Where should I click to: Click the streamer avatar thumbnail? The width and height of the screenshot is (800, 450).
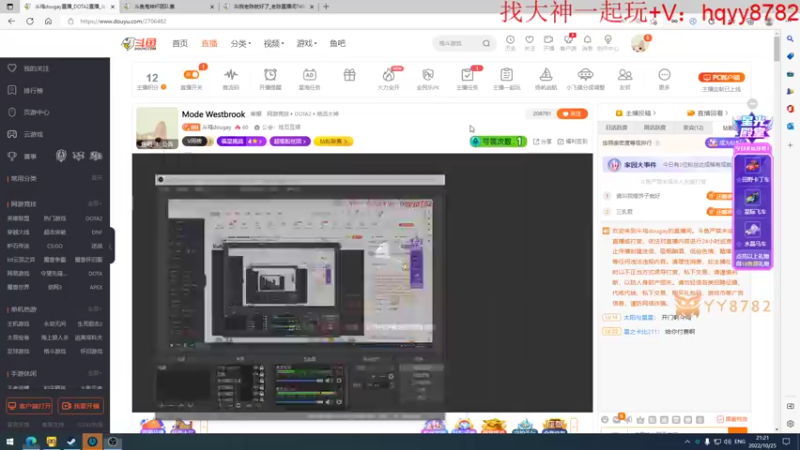click(157, 128)
